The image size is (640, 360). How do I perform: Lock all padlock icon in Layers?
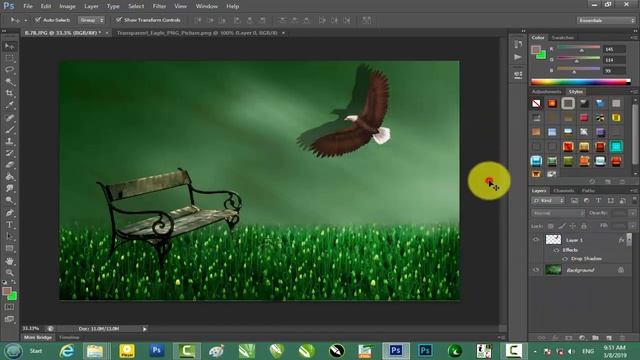pyautogui.click(x=584, y=226)
